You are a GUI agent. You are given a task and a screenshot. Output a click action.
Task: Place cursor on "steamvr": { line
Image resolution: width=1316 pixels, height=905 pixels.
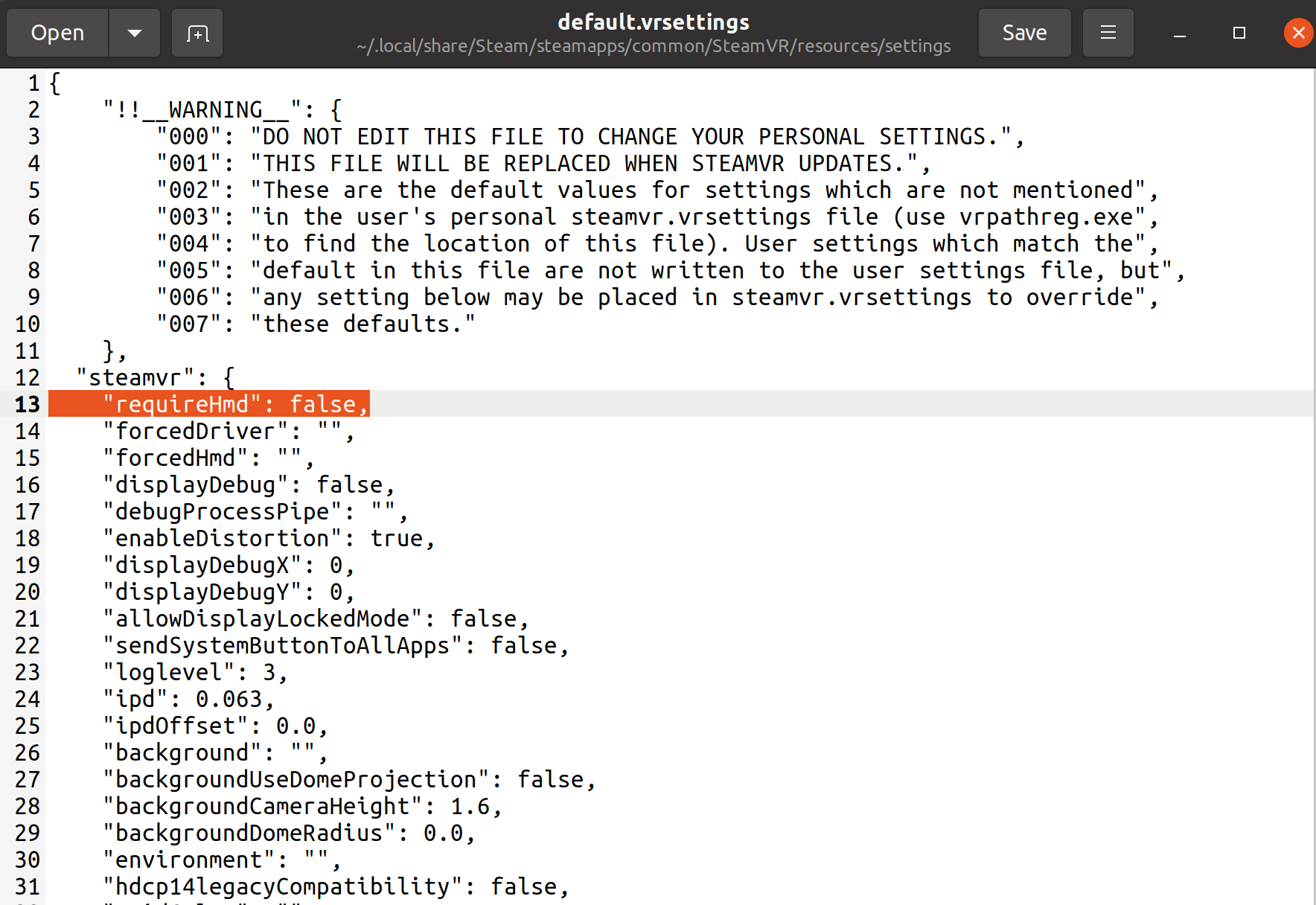156,377
